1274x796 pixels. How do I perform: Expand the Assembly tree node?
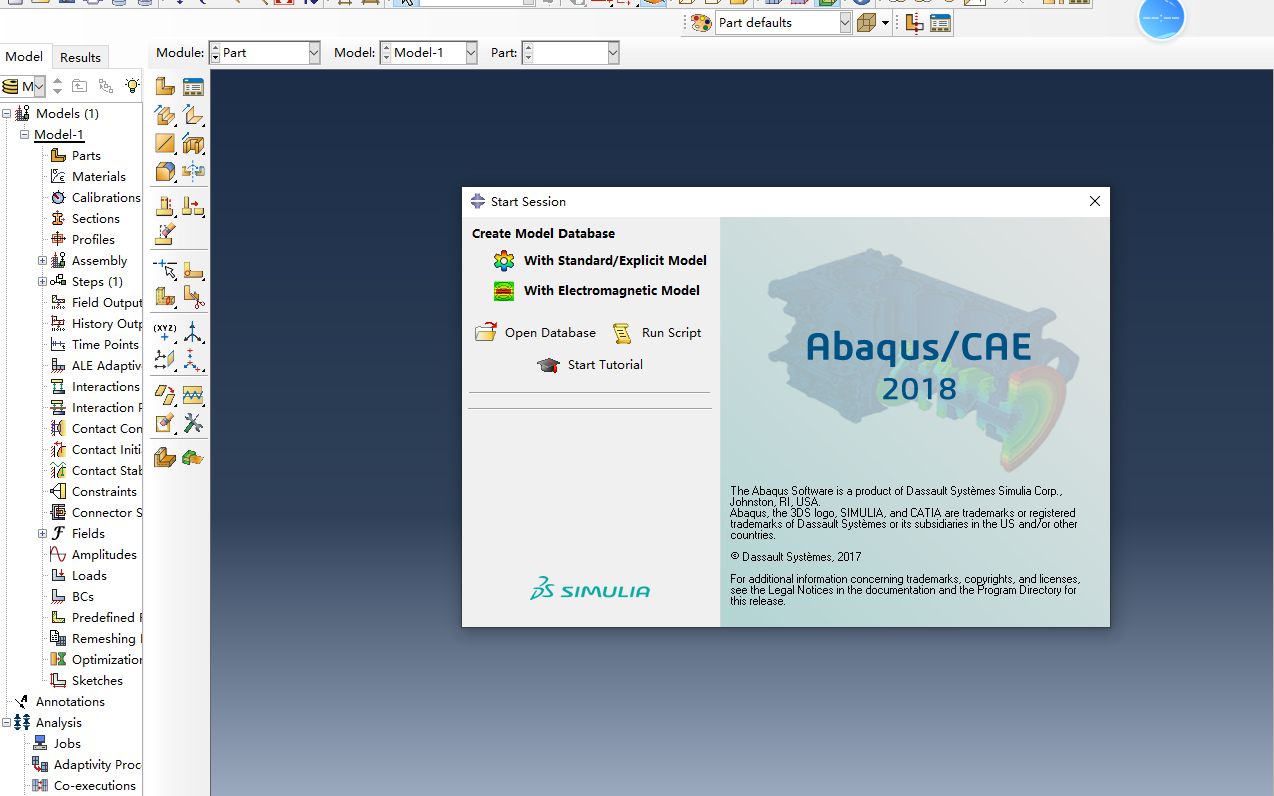click(x=42, y=260)
